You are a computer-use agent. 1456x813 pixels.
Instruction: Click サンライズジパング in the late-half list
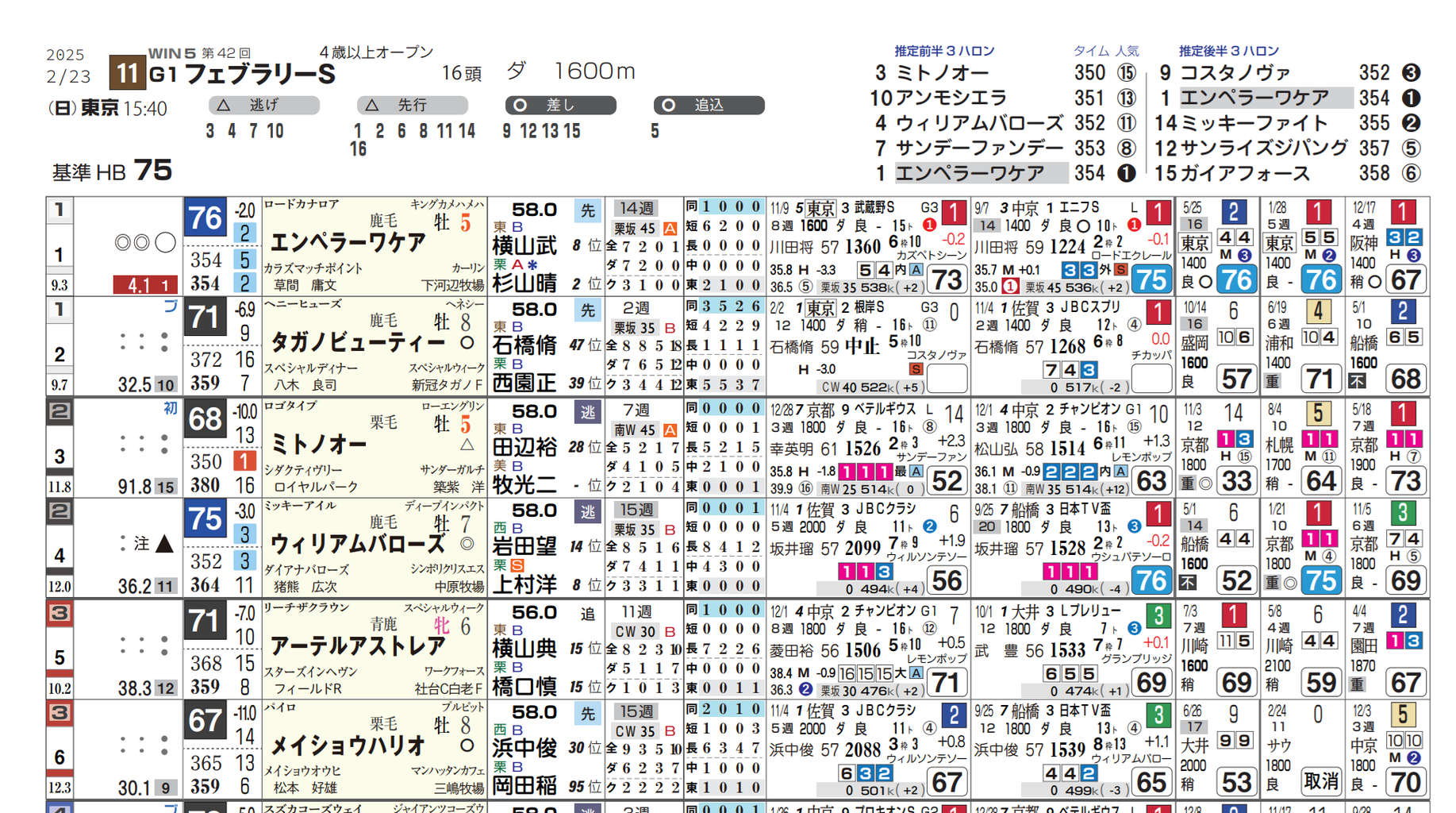(x=1264, y=148)
